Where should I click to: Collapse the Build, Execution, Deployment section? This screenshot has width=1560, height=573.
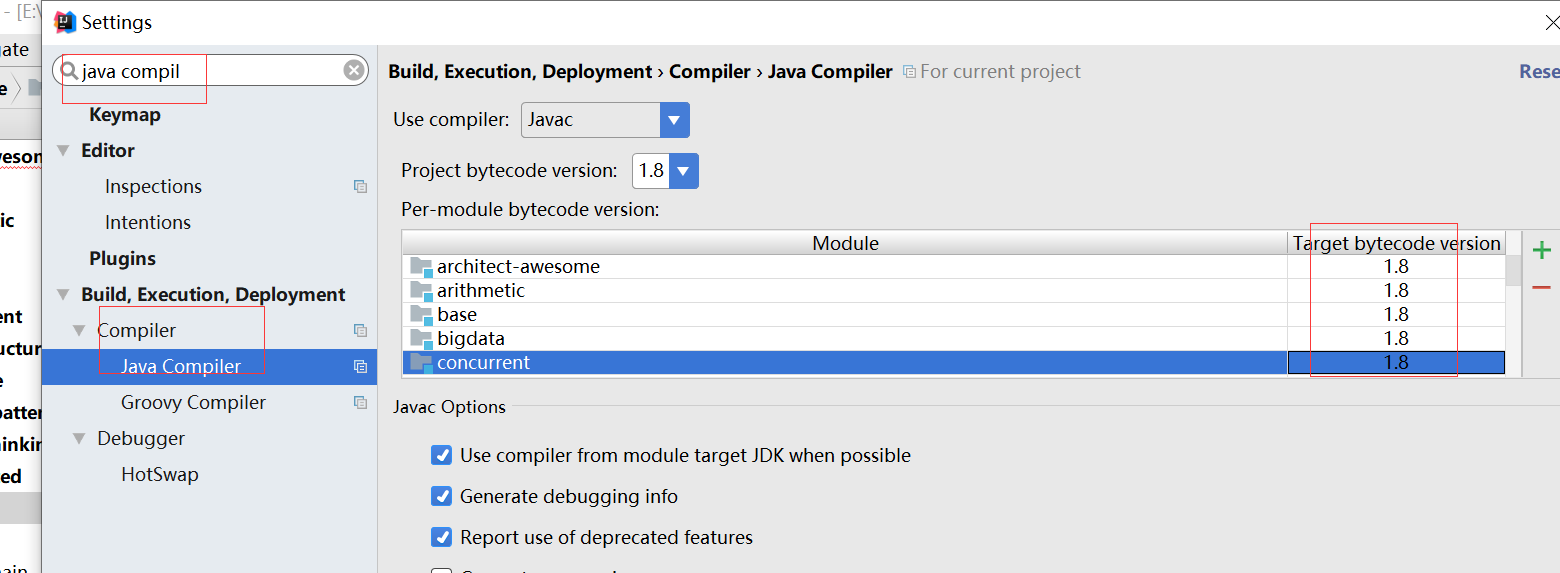[x=64, y=295]
